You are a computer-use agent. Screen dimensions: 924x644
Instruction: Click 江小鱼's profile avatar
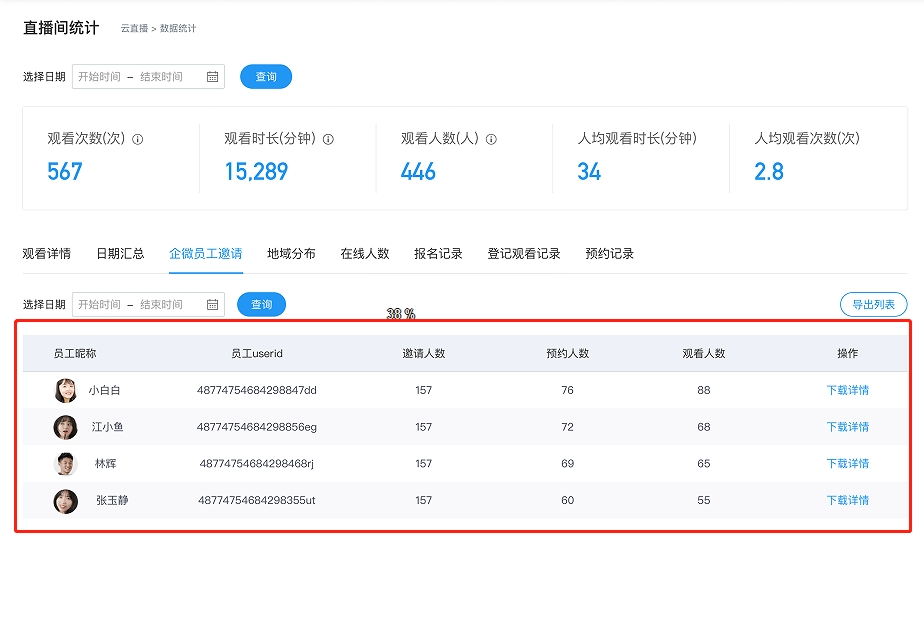point(67,427)
